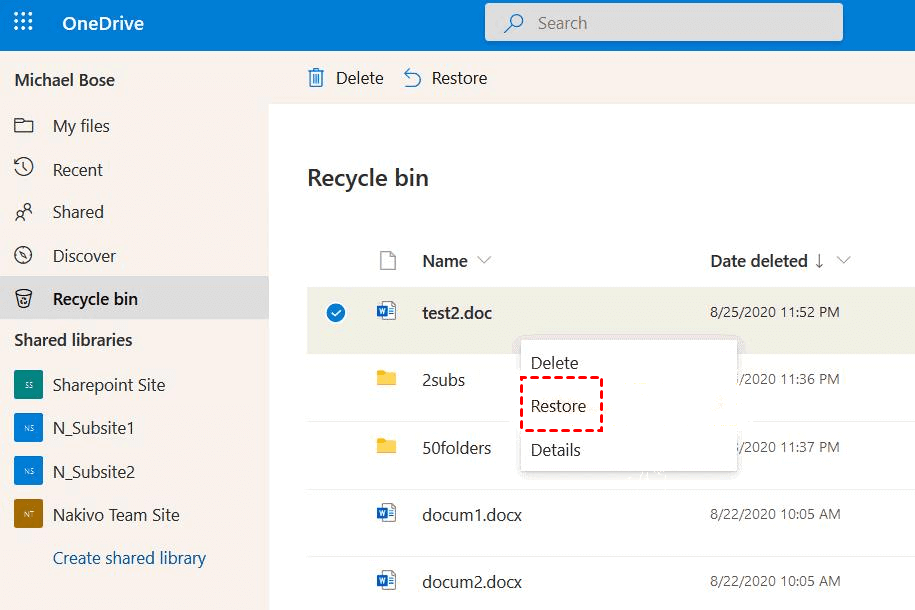
Task: Click the date ending 11:37 PM in 50folders row
Action: click(x=788, y=447)
